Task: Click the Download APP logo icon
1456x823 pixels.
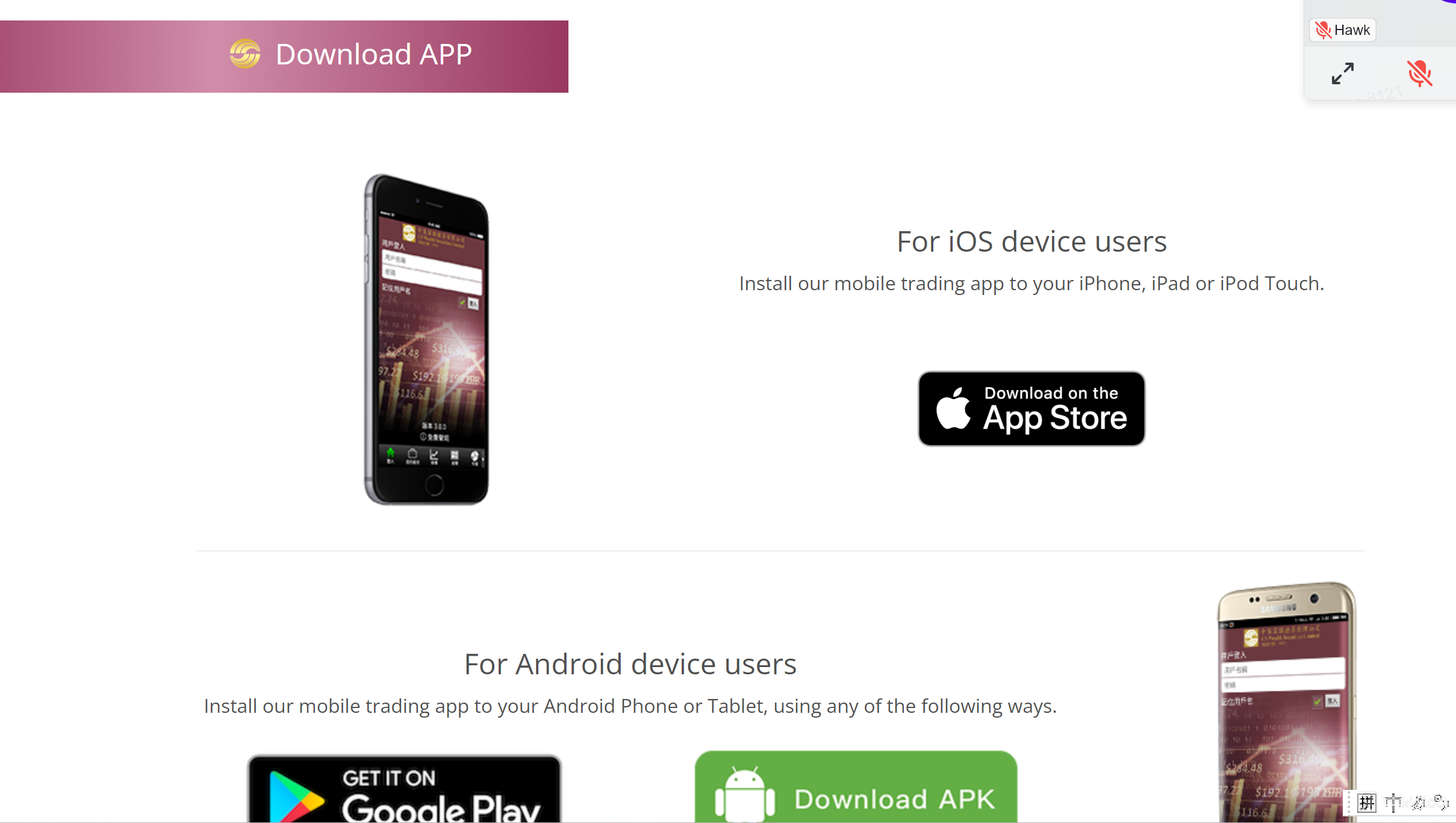Action: tap(245, 54)
